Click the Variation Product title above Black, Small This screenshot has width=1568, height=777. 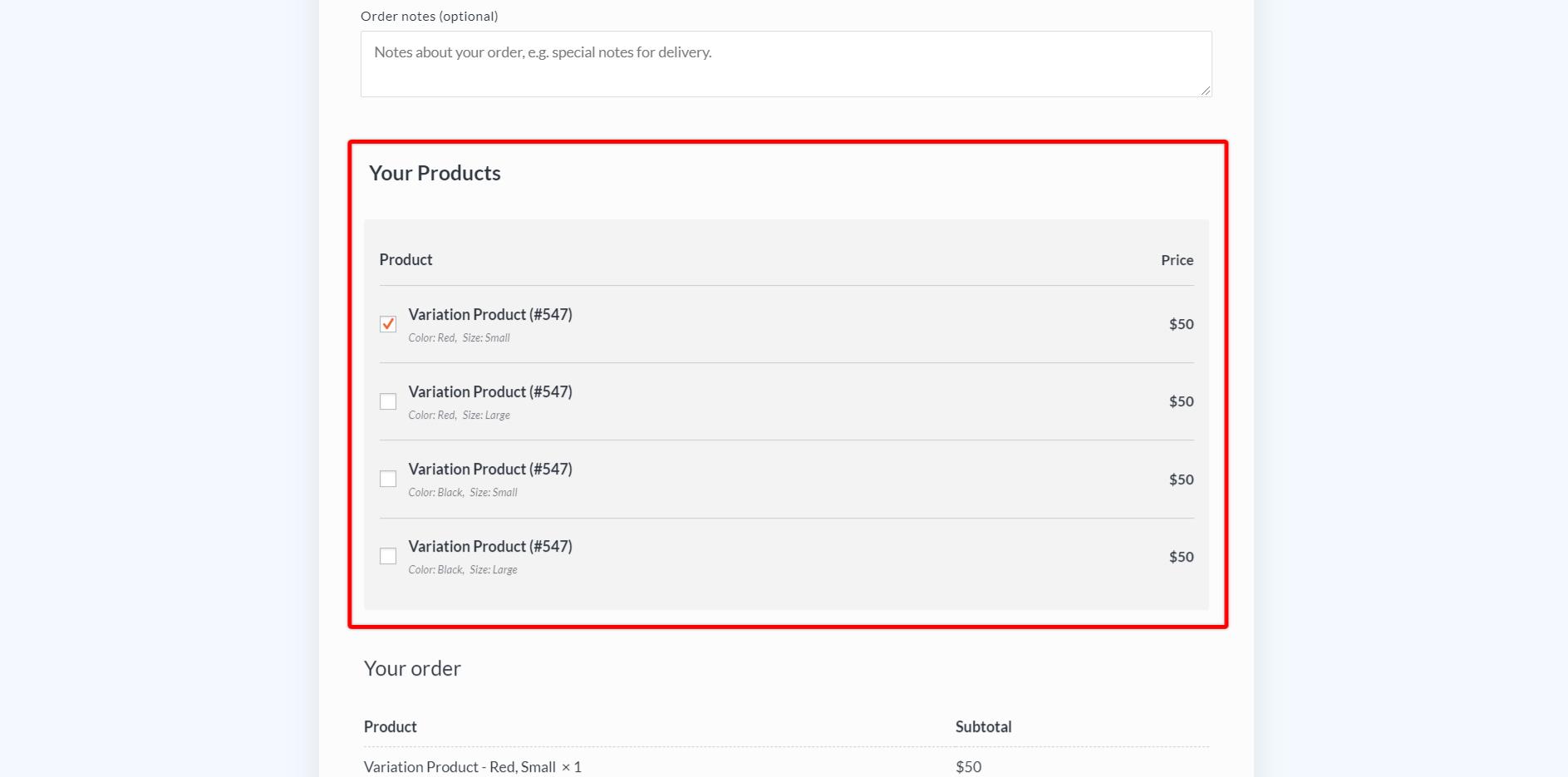(490, 470)
